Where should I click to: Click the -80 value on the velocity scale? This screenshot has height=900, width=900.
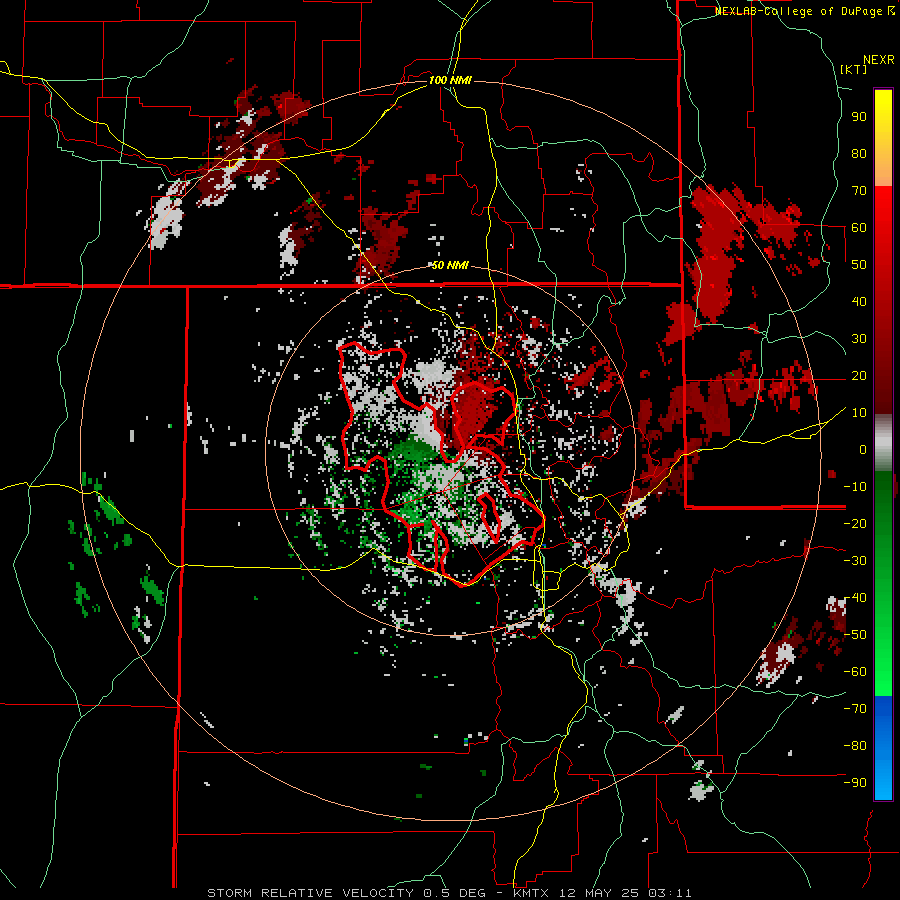coord(855,746)
